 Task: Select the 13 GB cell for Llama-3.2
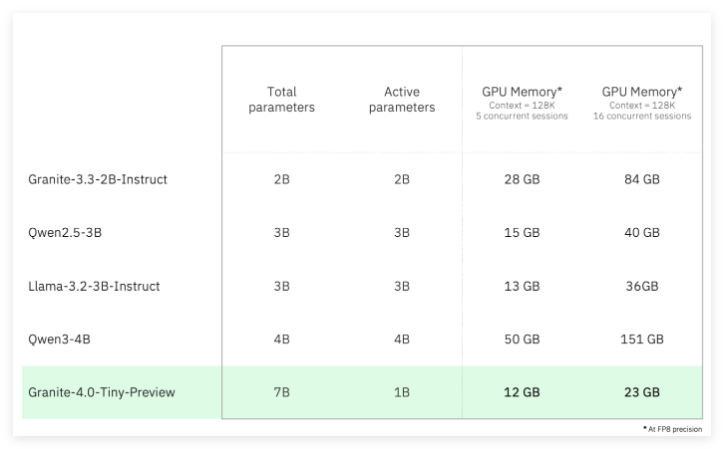524,286
